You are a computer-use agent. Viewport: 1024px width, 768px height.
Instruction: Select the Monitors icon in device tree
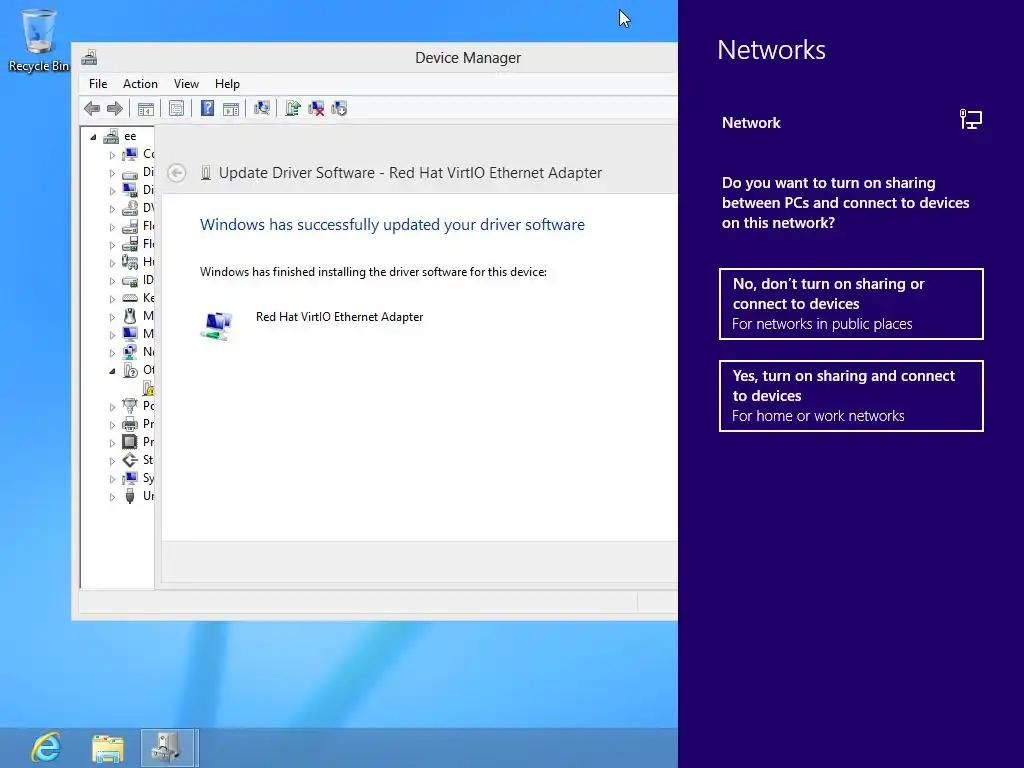[130, 334]
